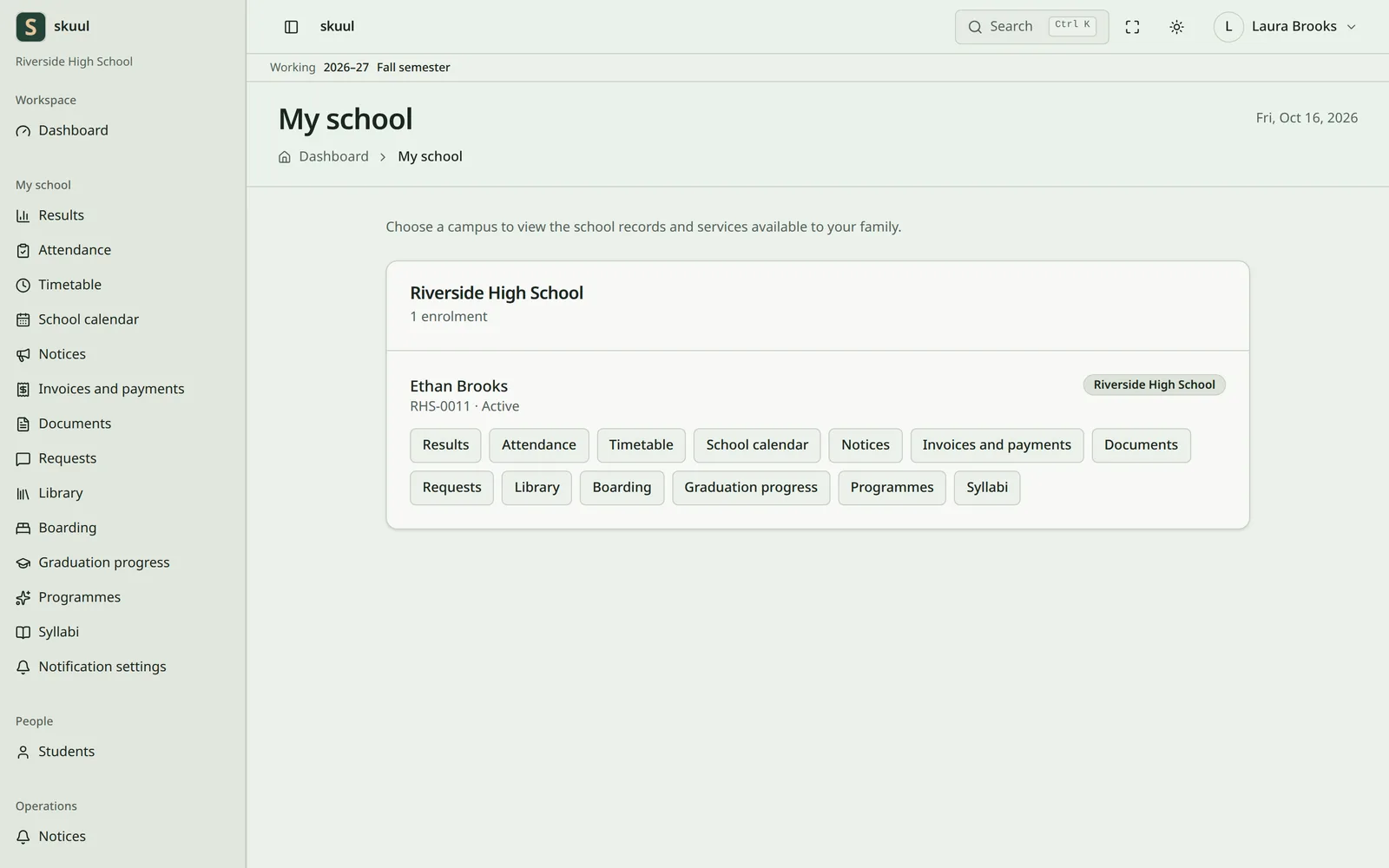Click the Programmes button in student card
The width and height of the screenshot is (1389, 868).
(892, 488)
